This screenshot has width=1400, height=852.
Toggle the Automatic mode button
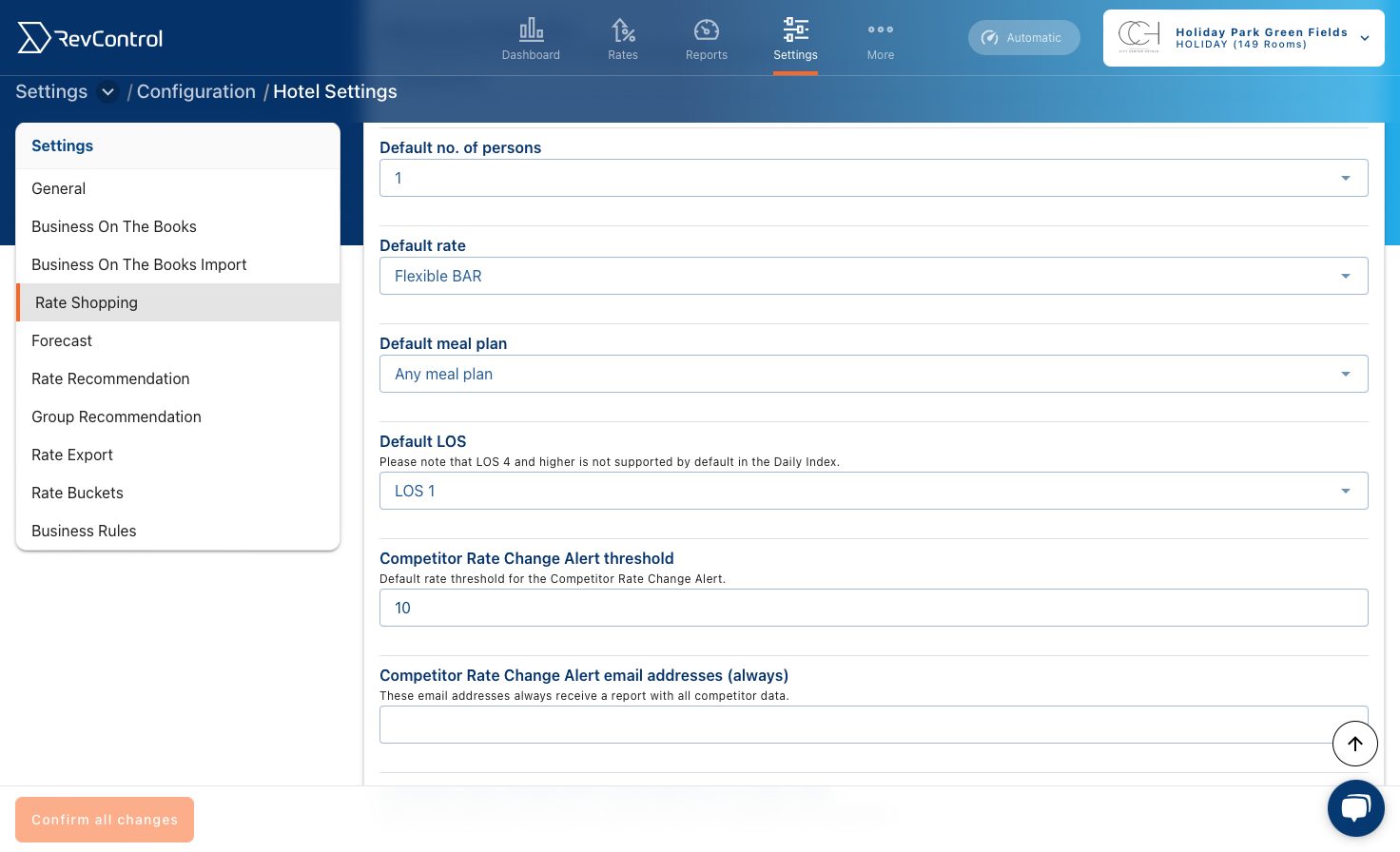(1024, 38)
